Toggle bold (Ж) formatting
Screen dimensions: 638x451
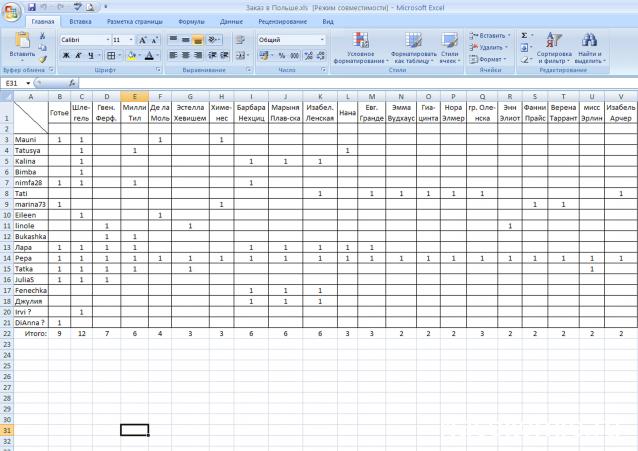pos(66,56)
